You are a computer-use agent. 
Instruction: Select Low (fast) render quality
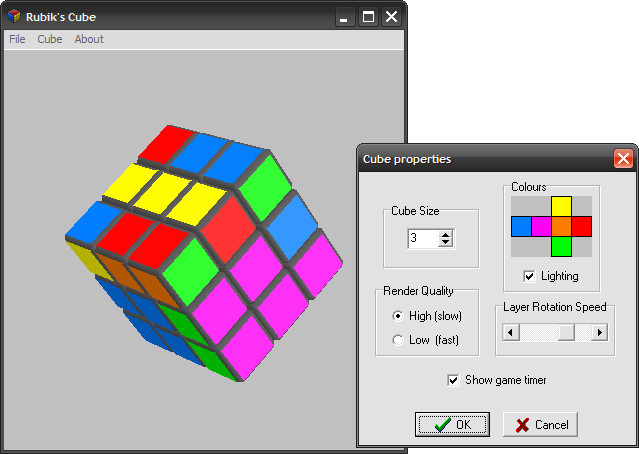[x=398, y=340]
